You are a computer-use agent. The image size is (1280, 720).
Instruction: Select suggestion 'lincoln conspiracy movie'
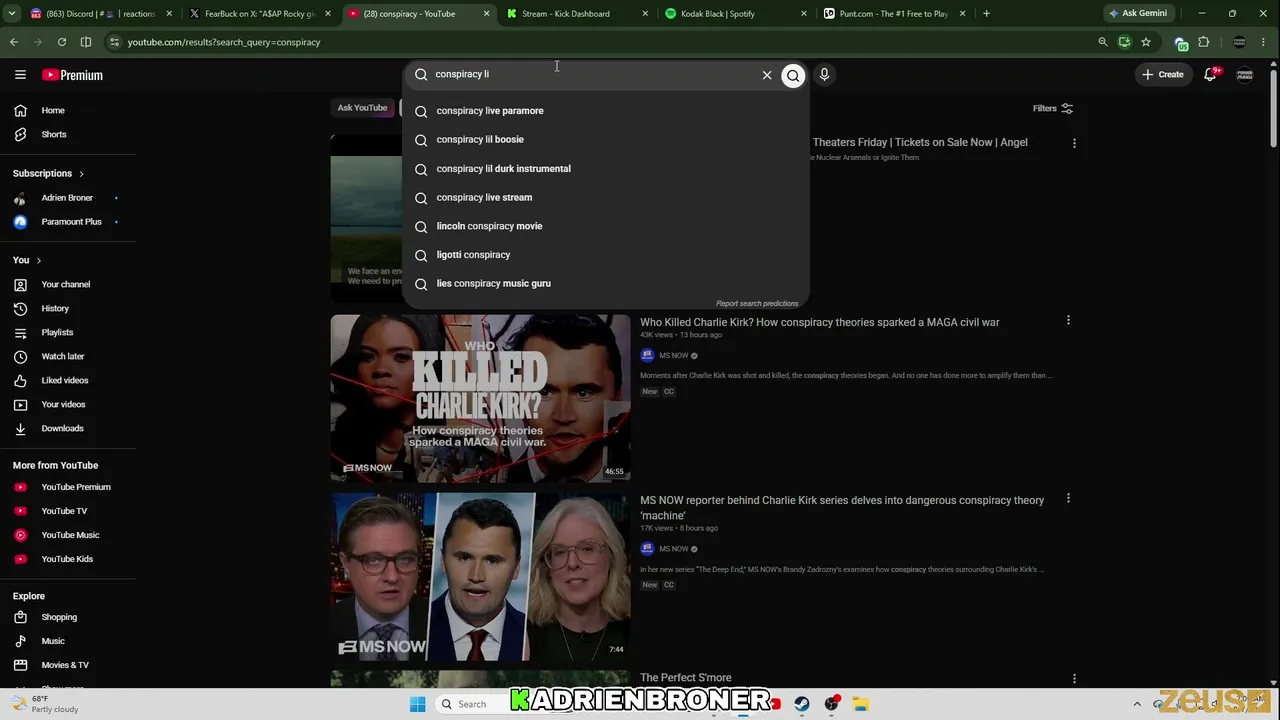point(605,226)
